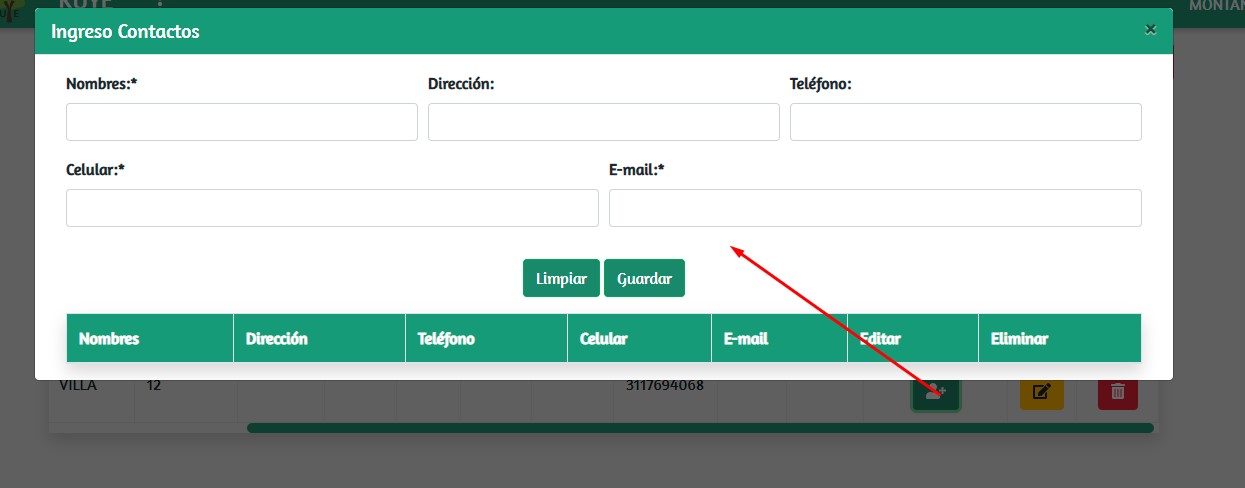The image size is (1245, 488).
Task: Focus the Nombres input field
Action: click(241, 122)
